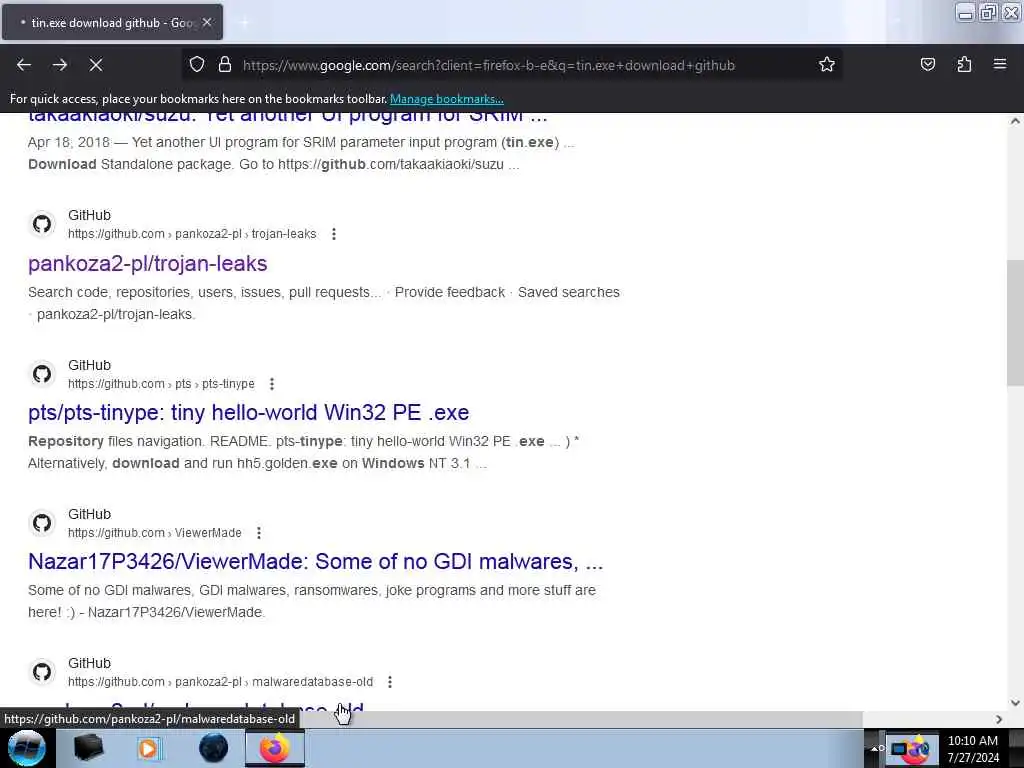The height and width of the screenshot is (768, 1024).
Task: Click GitHub site name above pts-tinype
Action: pyautogui.click(x=89, y=365)
